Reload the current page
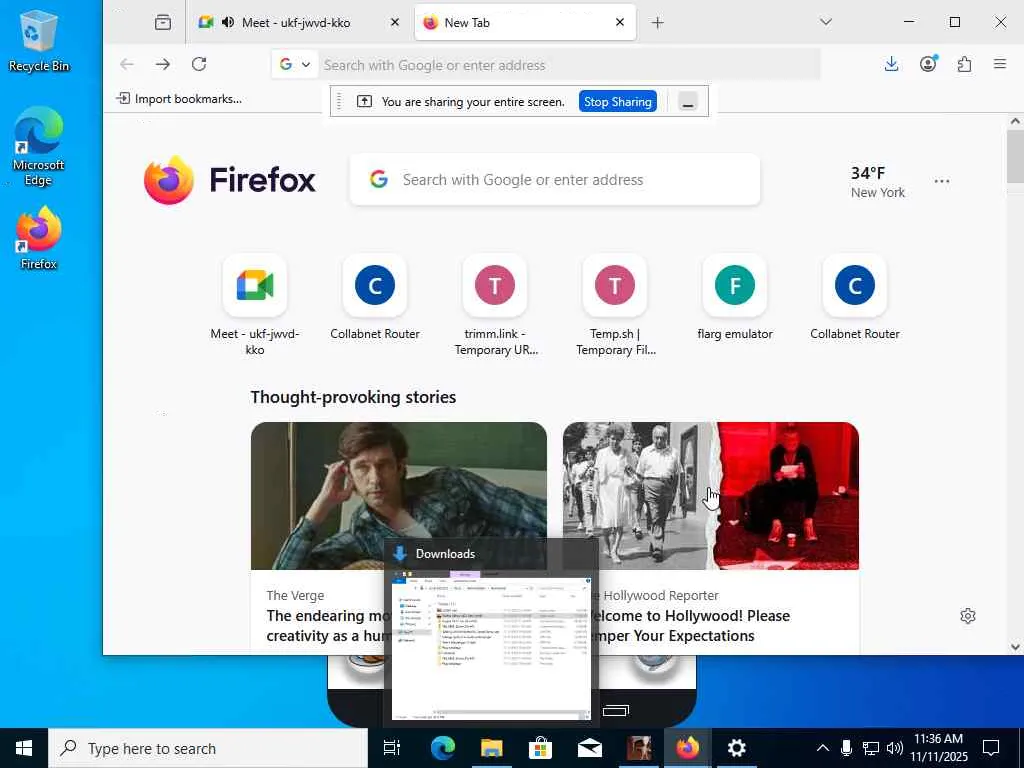Viewport: 1024px width, 768px height. (199, 64)
